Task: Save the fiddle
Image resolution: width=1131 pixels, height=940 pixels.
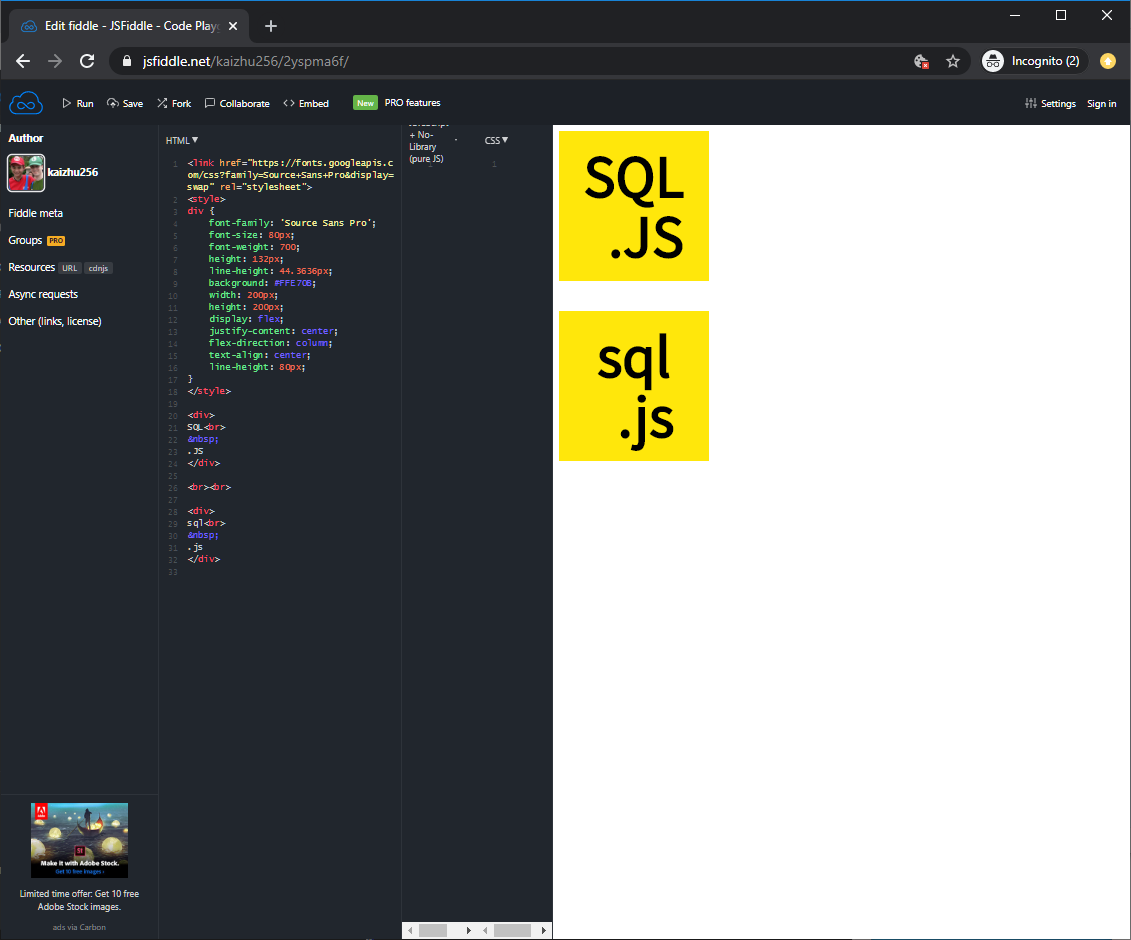Action: [125, 103]
